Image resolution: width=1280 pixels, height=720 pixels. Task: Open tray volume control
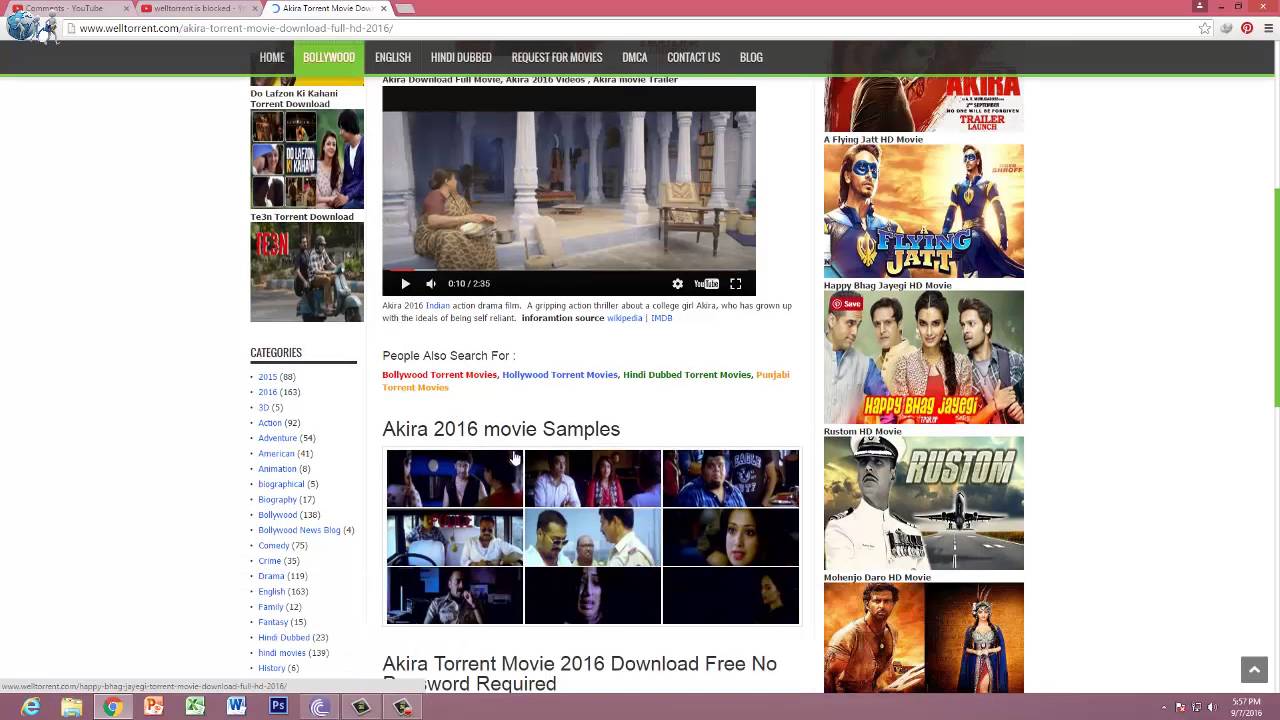(x=1213, y=707)
